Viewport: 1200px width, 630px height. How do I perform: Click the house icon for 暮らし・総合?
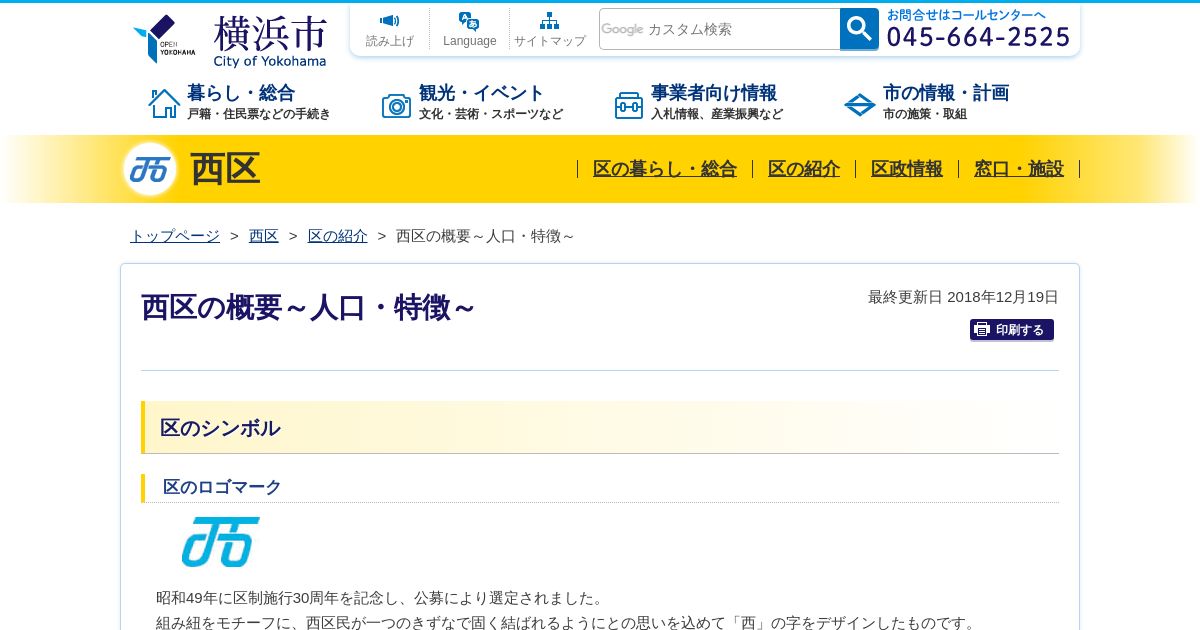(x=164, y=103)
